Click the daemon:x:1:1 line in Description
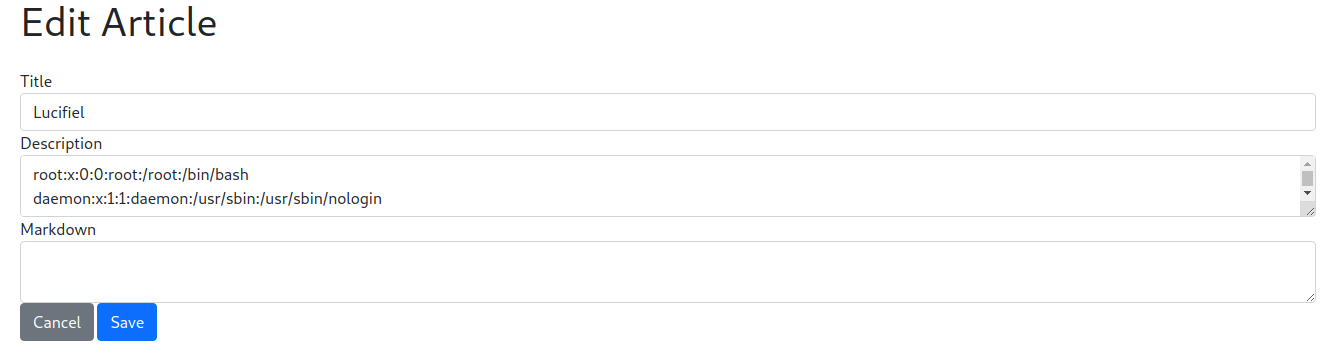The width and height of the screenshot is (1328, 361). [x=207, y=199]
